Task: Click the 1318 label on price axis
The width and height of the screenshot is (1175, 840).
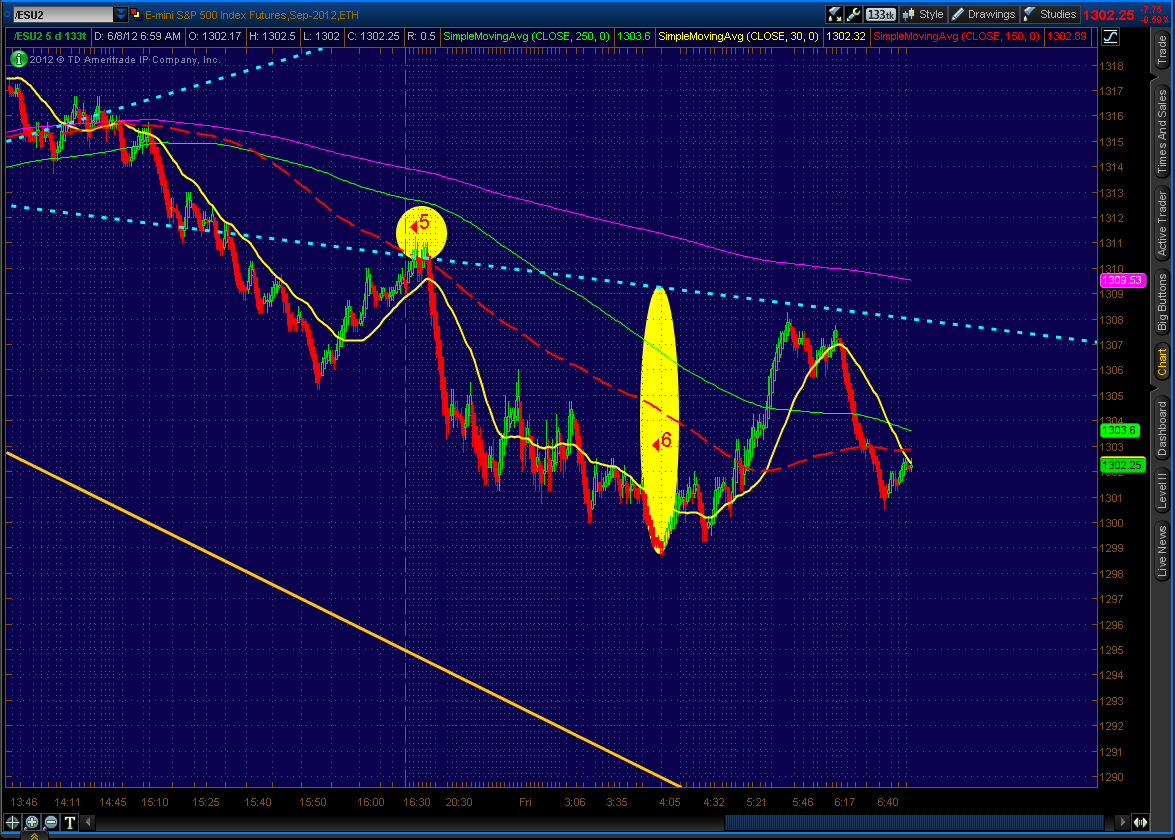Action: point(1111,66)
